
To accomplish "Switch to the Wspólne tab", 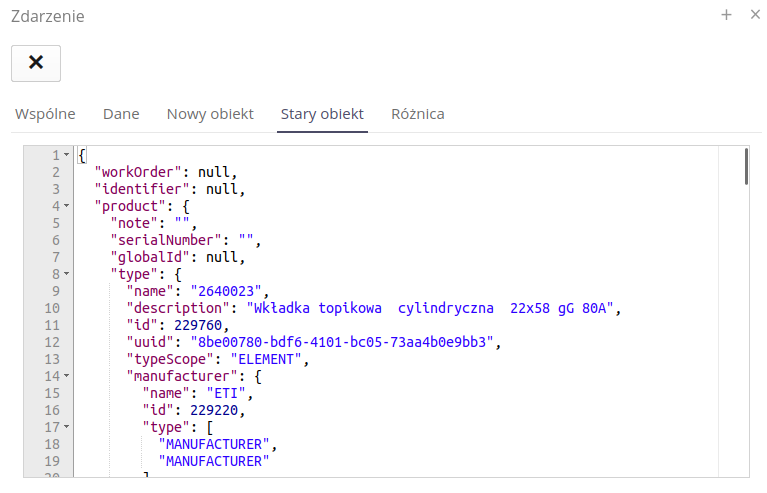I will coord(45,114).
